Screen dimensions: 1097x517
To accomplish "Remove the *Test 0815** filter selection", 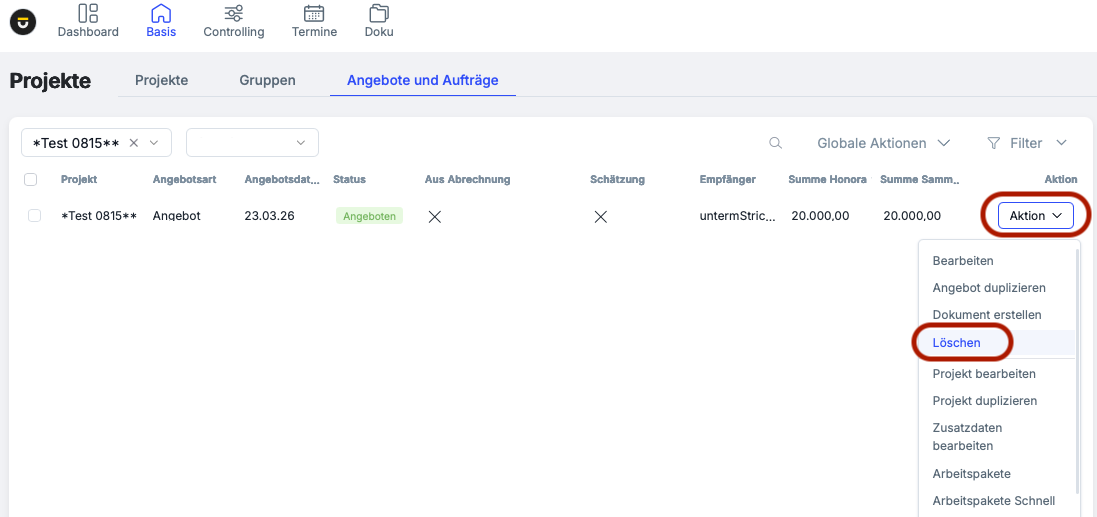I will point(134,143).
